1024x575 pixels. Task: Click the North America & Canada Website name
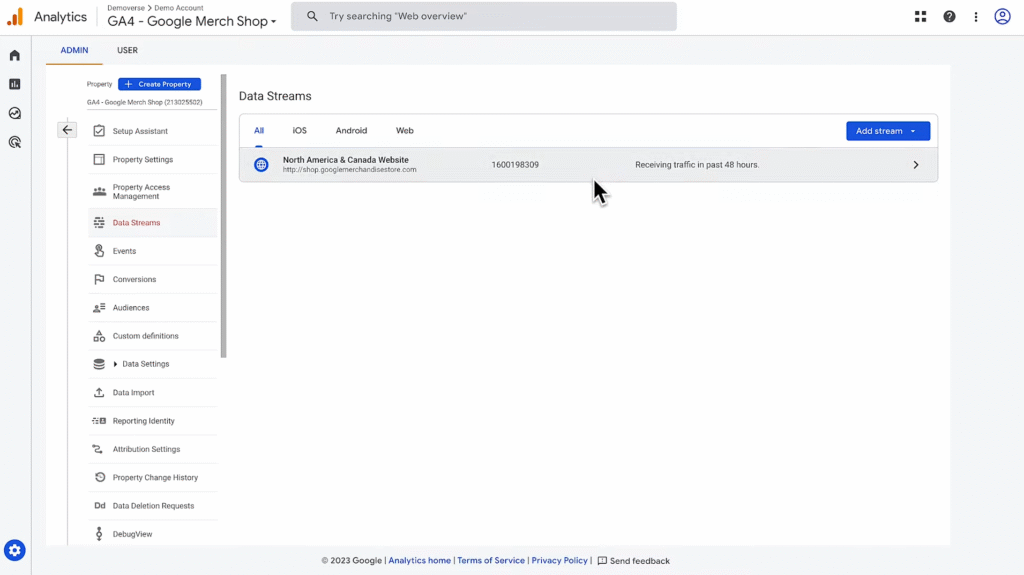pos(345,159)
